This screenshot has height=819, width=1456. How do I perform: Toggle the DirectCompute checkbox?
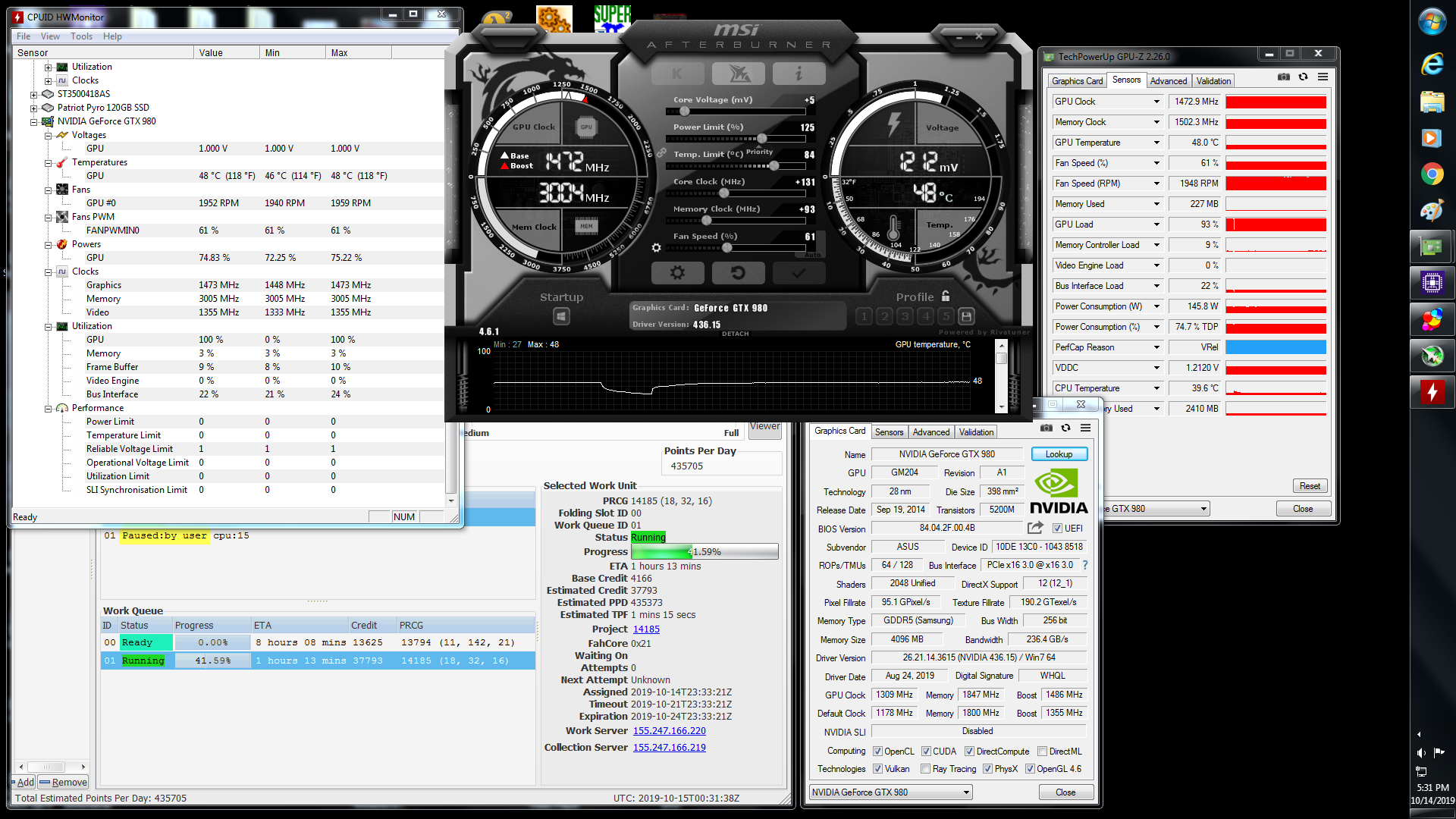point(969,752)
